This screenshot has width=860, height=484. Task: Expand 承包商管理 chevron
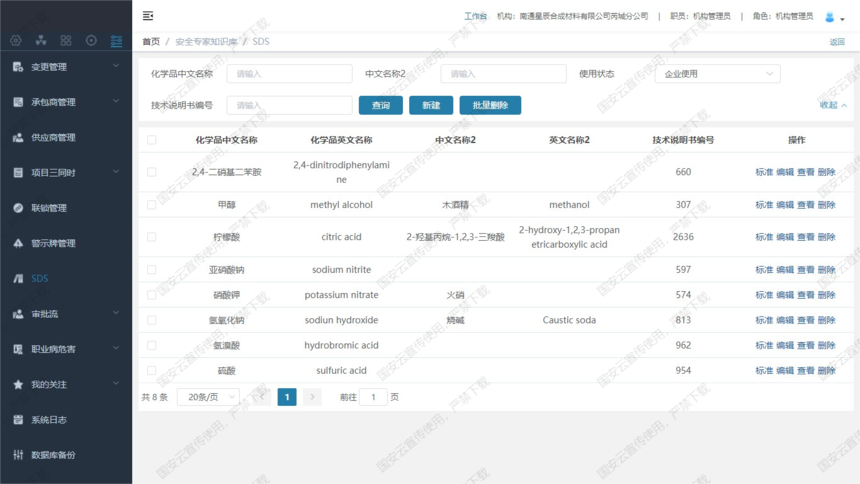point(116,101)
